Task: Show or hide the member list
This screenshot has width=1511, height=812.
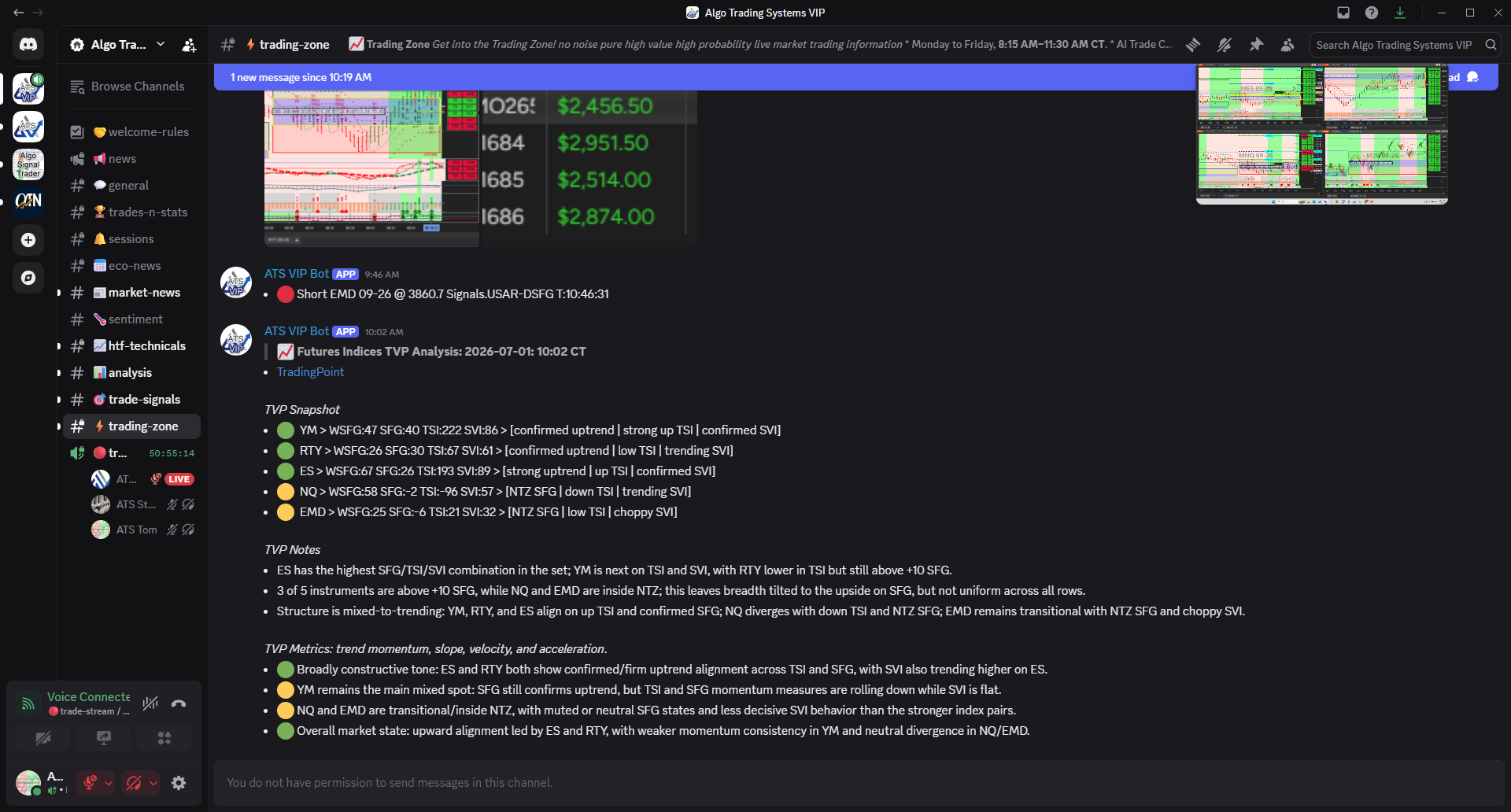Action: click(x=1287, y=45)
